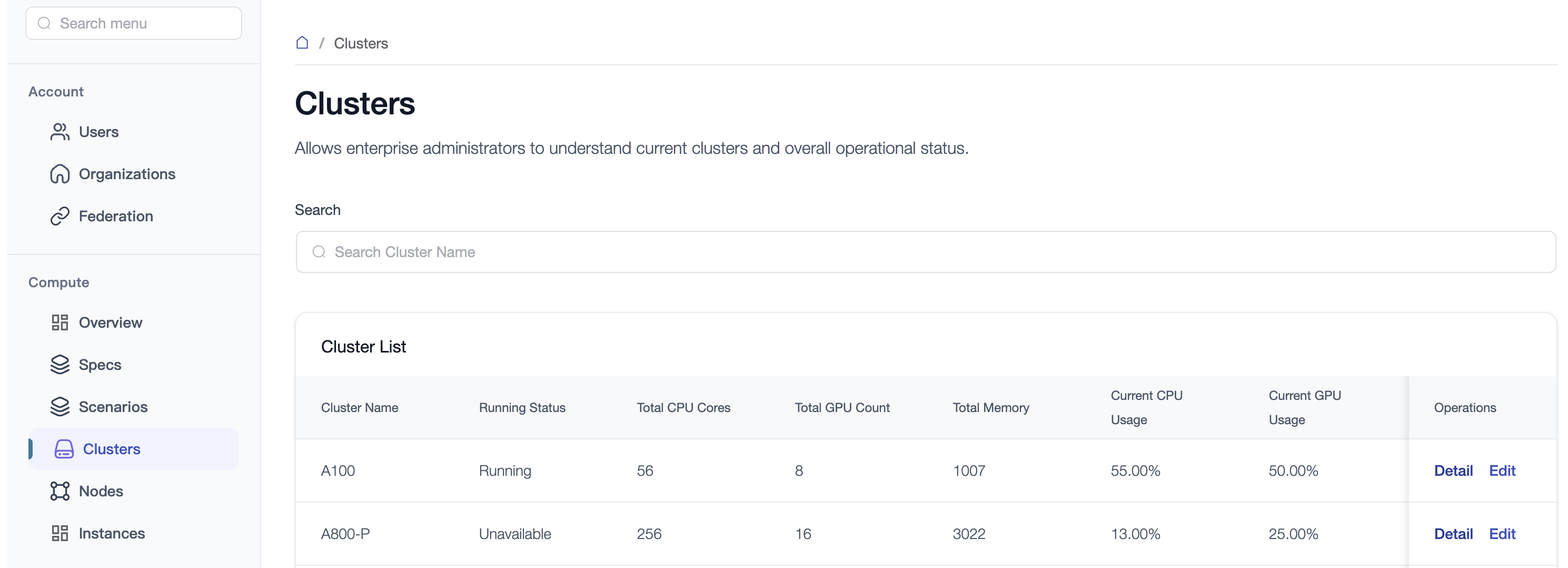Image resolution: width=1568 pixels, height=568 pixels.
Task: Click the Instances grid icon
Action: click(59, 533)
